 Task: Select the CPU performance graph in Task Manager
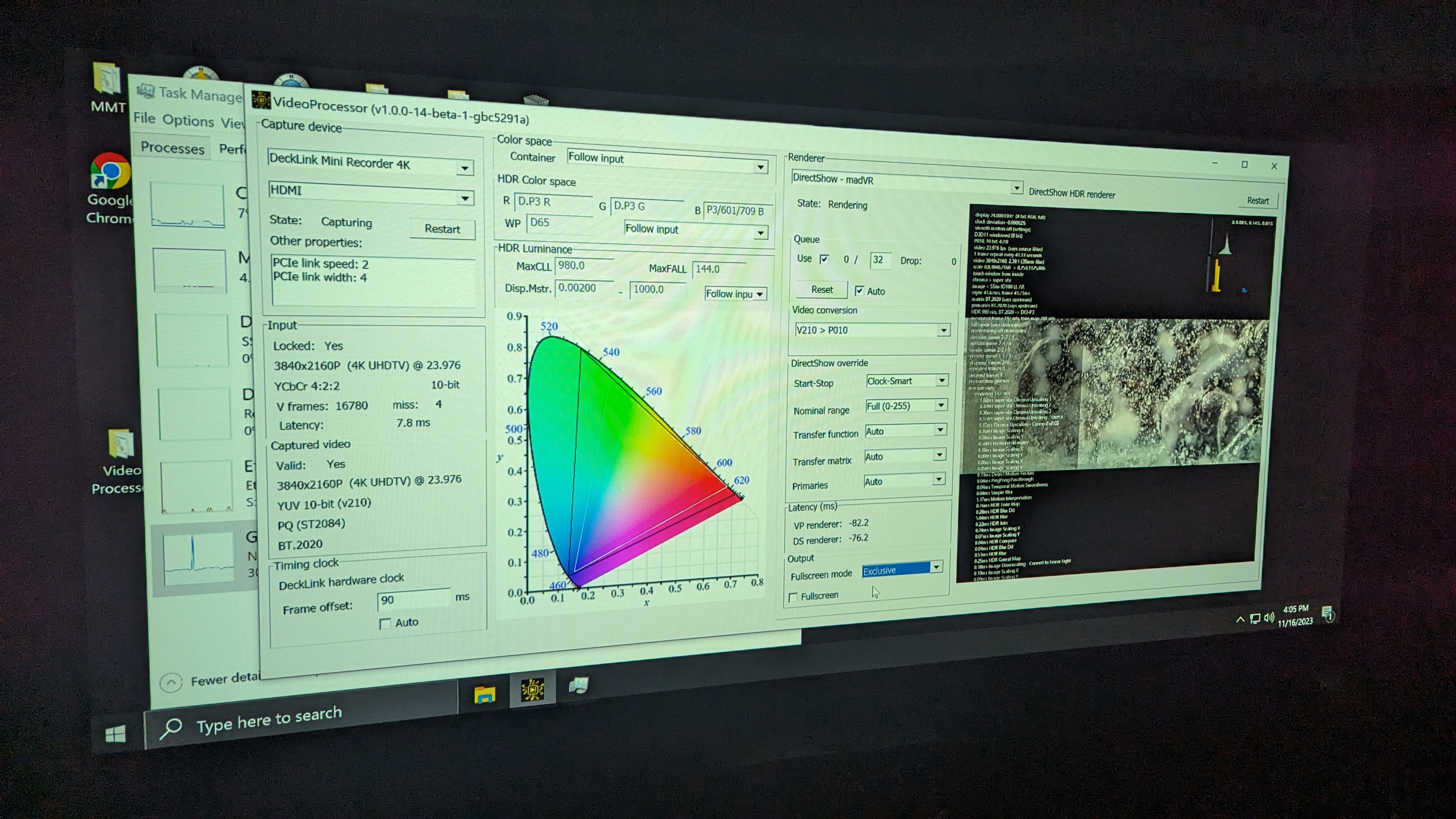(188, 205)
